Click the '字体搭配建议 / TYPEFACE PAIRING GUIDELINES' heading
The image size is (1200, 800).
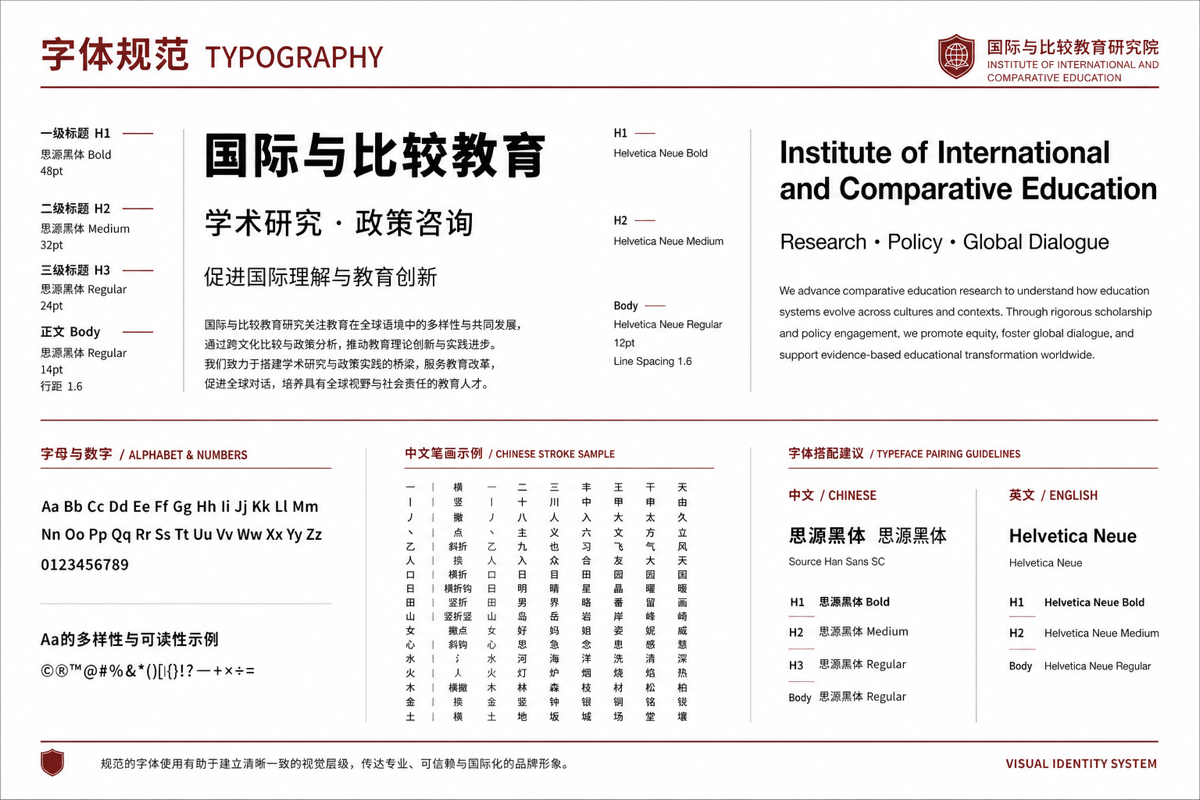(x=905, y=454)
